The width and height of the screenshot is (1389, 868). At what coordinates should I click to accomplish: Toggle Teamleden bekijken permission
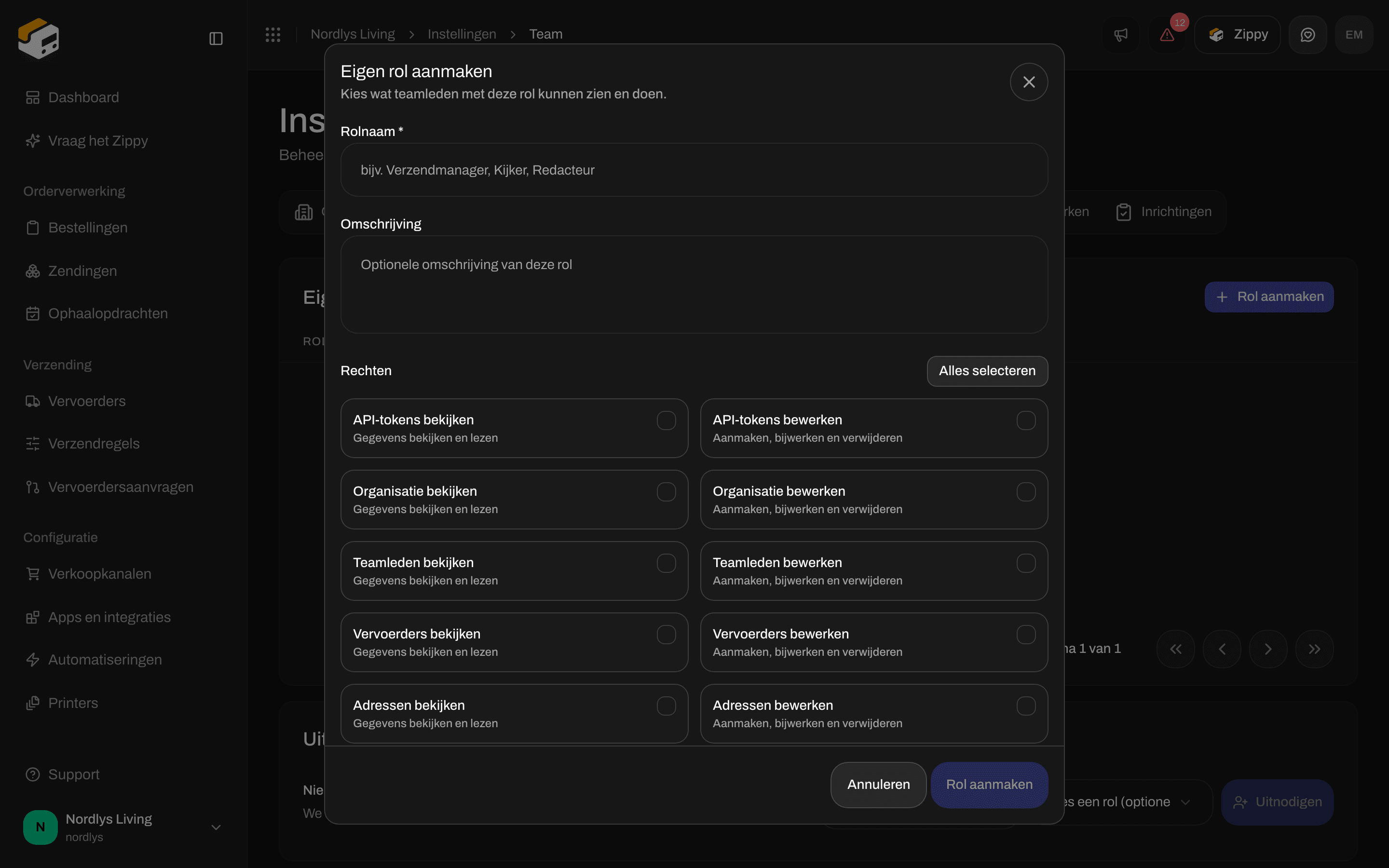pyautogui.click(x=666, y=563)
